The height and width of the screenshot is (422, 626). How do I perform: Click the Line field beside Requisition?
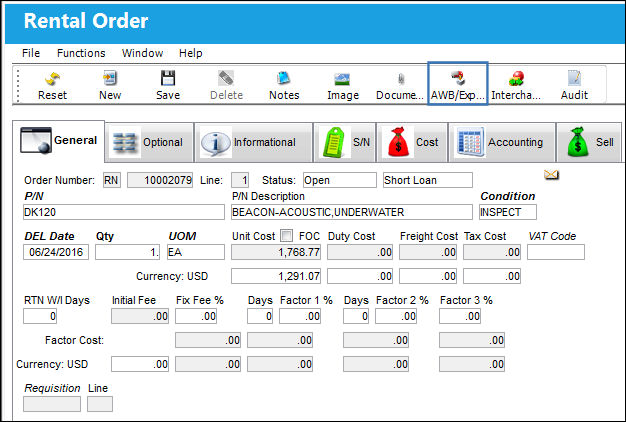click(x=100, y=404)
